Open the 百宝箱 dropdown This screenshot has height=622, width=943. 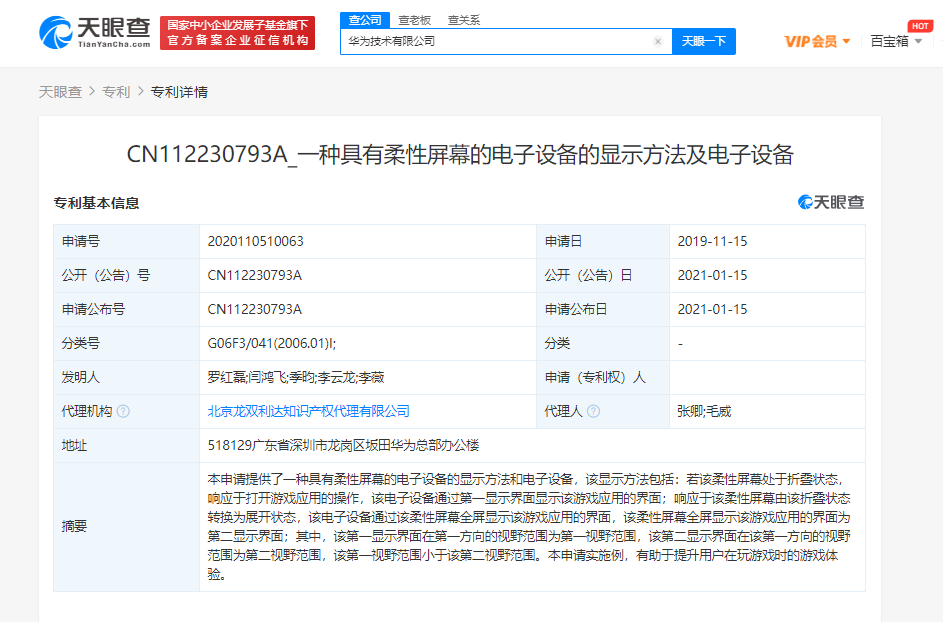896,42
